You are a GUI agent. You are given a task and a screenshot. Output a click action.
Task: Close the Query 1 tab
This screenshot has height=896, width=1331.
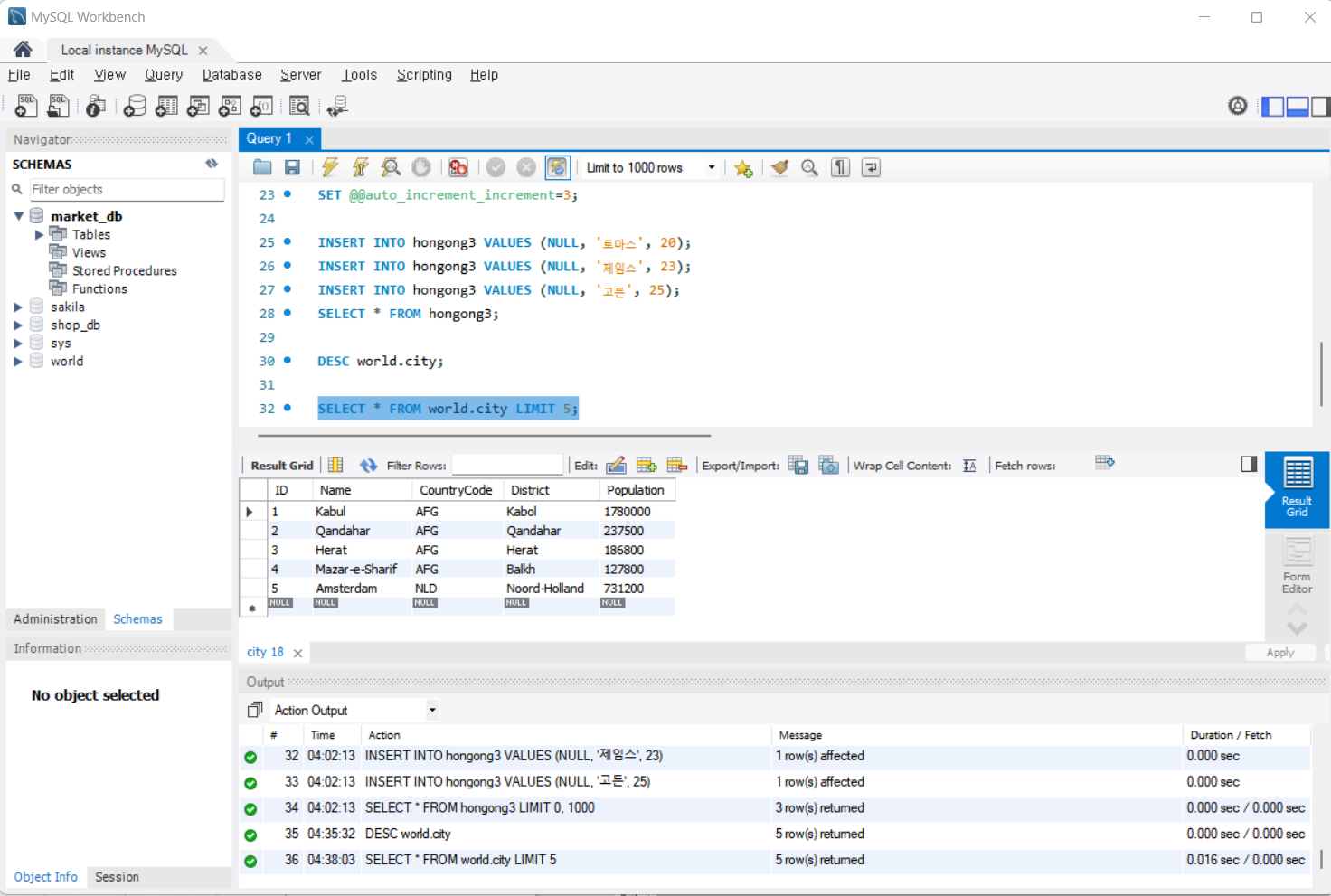(x=309, y=139)
